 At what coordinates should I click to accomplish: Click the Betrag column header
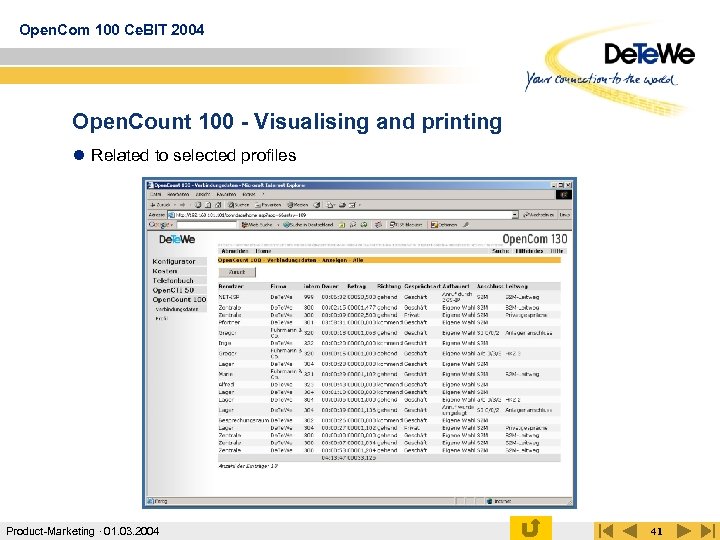(x=356, y=286)
